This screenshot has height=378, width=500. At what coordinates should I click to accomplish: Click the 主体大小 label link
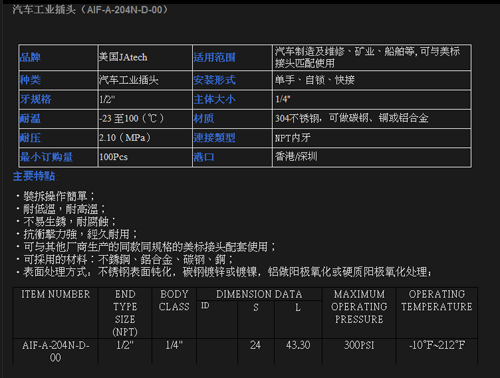click(214, 99)
